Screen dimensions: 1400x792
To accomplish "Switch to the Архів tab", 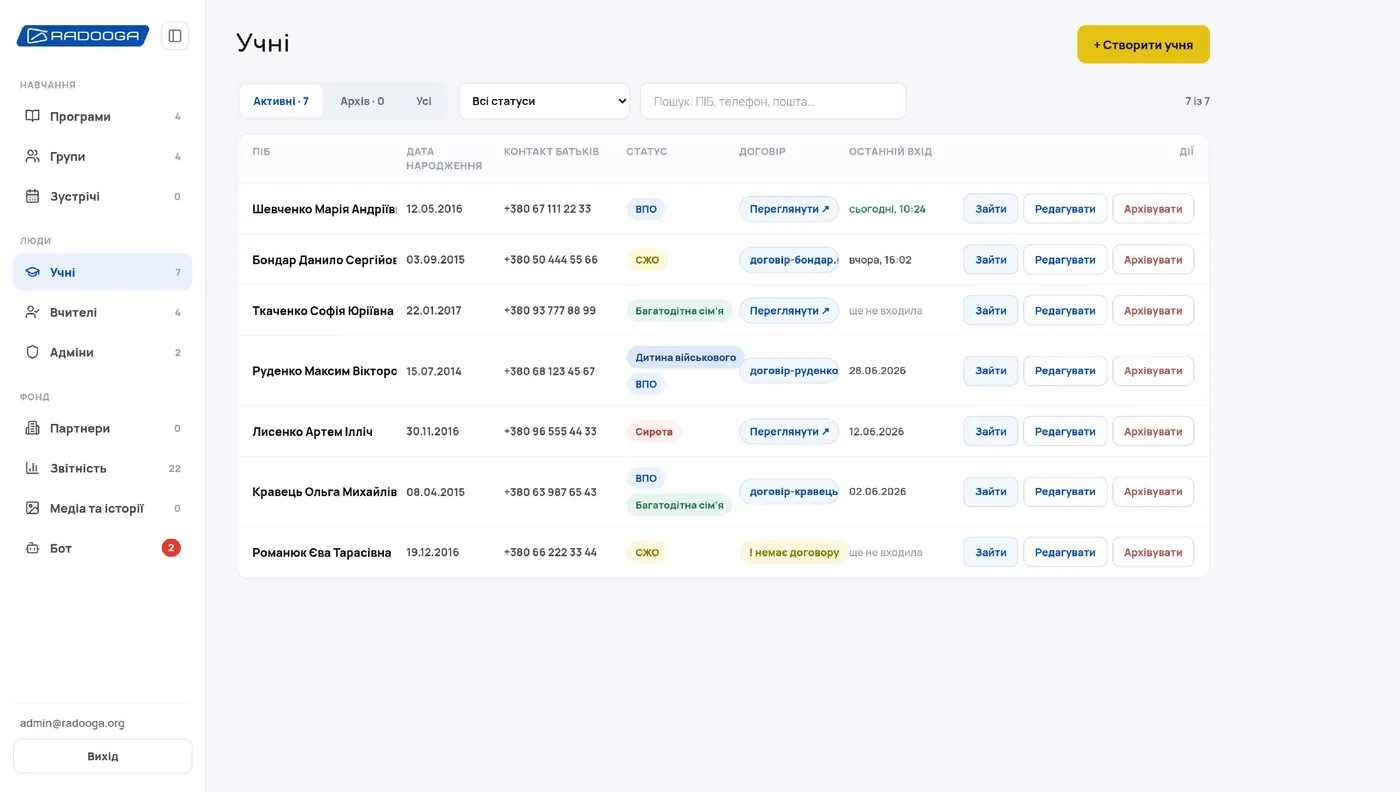I will (x=362, y=101).
